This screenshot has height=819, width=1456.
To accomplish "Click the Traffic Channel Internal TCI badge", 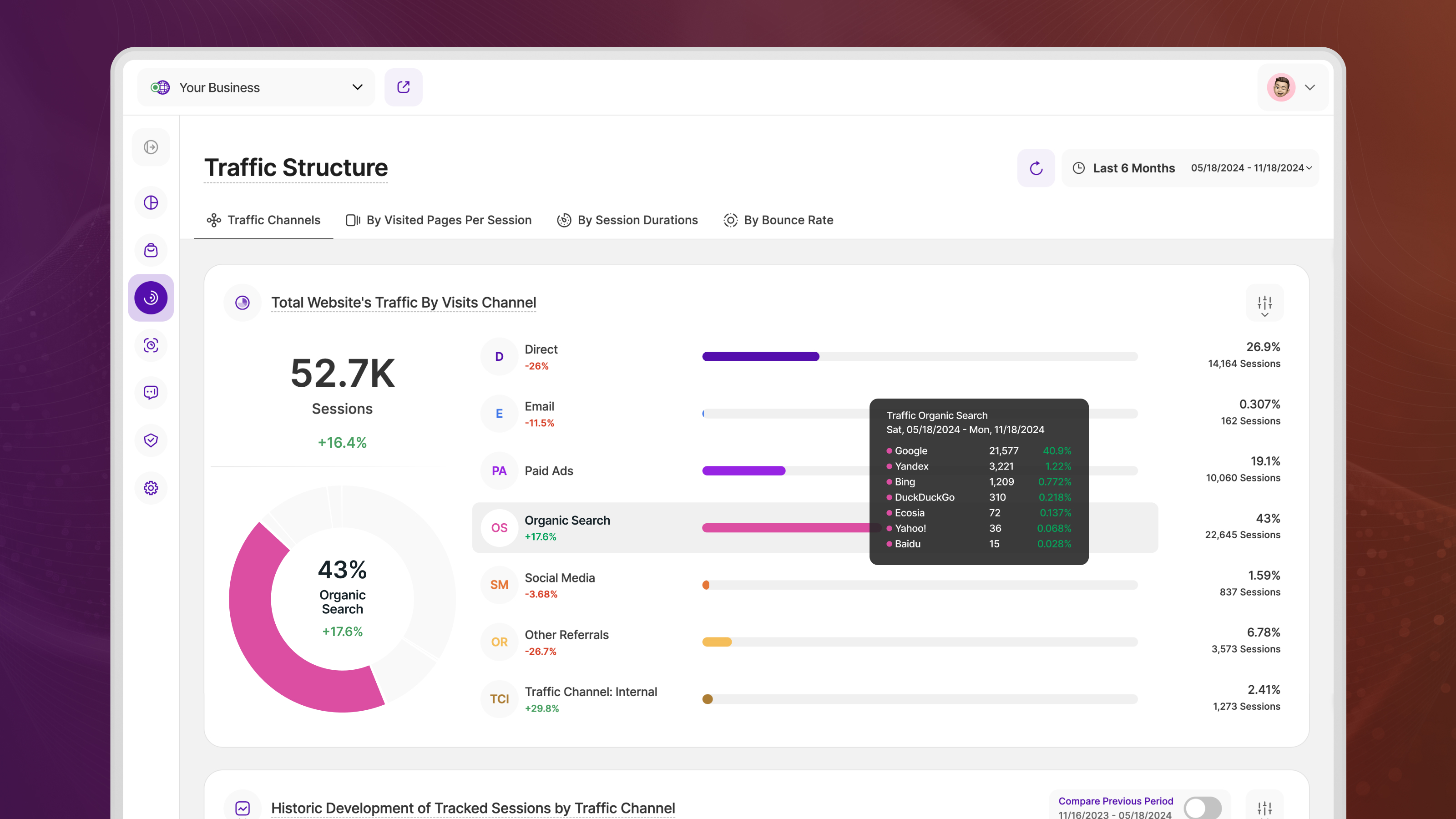I will [499, 699].
